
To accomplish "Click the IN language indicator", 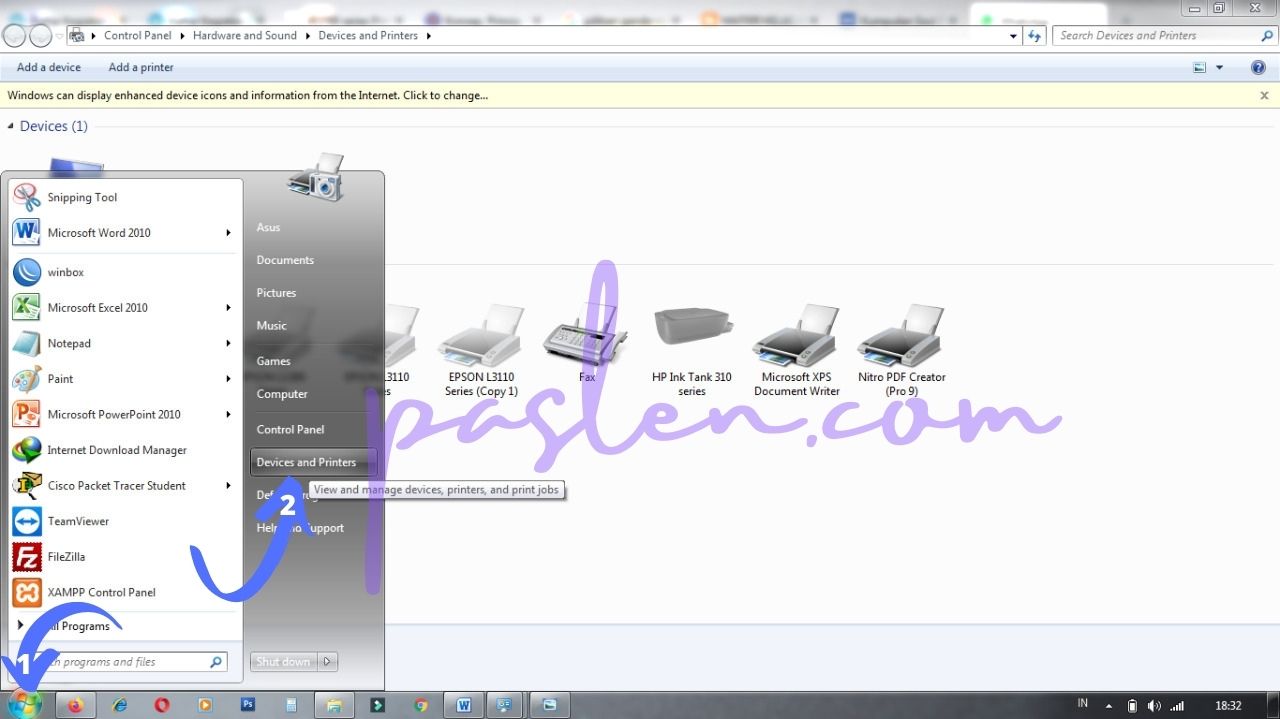I will click(1082, 704).
